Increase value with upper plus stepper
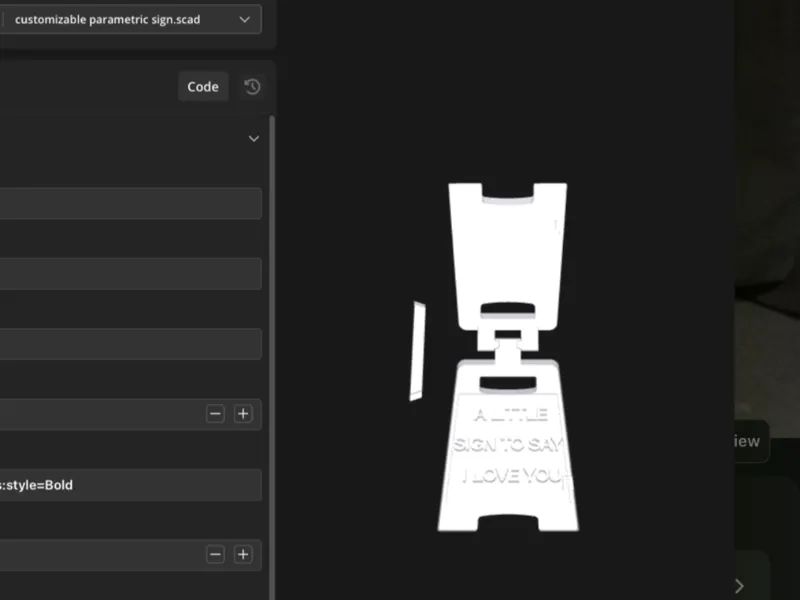800x600 pixels. coord(243,414)
